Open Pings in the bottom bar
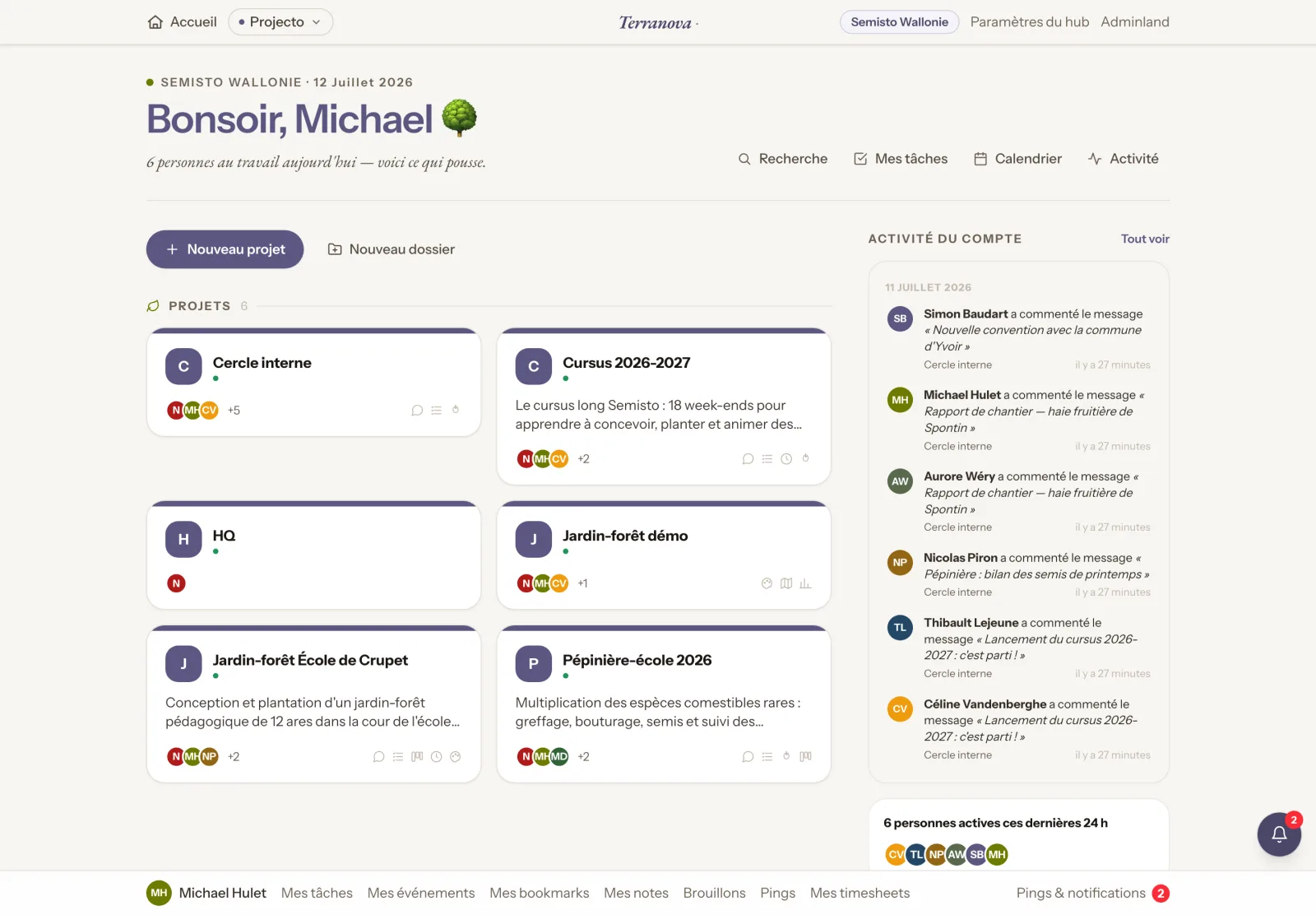The height and width of the screenshot is (915, 1316). [778, 894]
